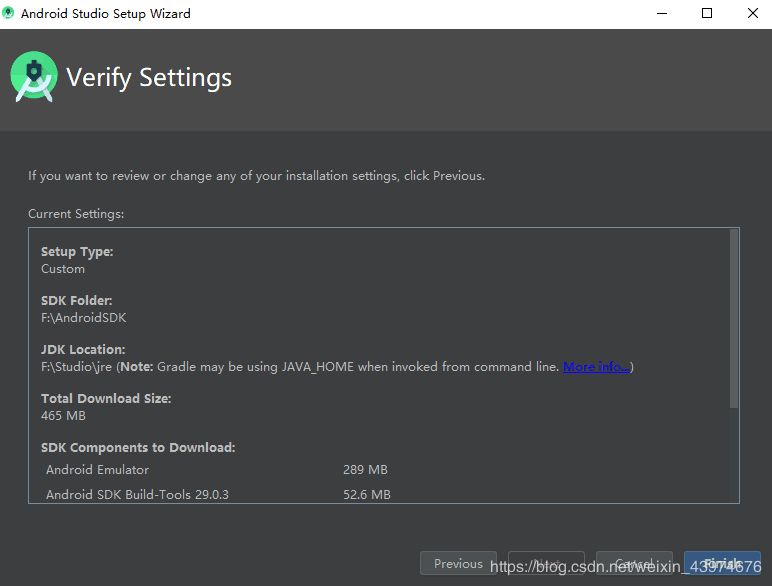This screenshot has height=586, width=772.
Task: Click the SDK Components to Download label
Action: (x=138, y=448)
